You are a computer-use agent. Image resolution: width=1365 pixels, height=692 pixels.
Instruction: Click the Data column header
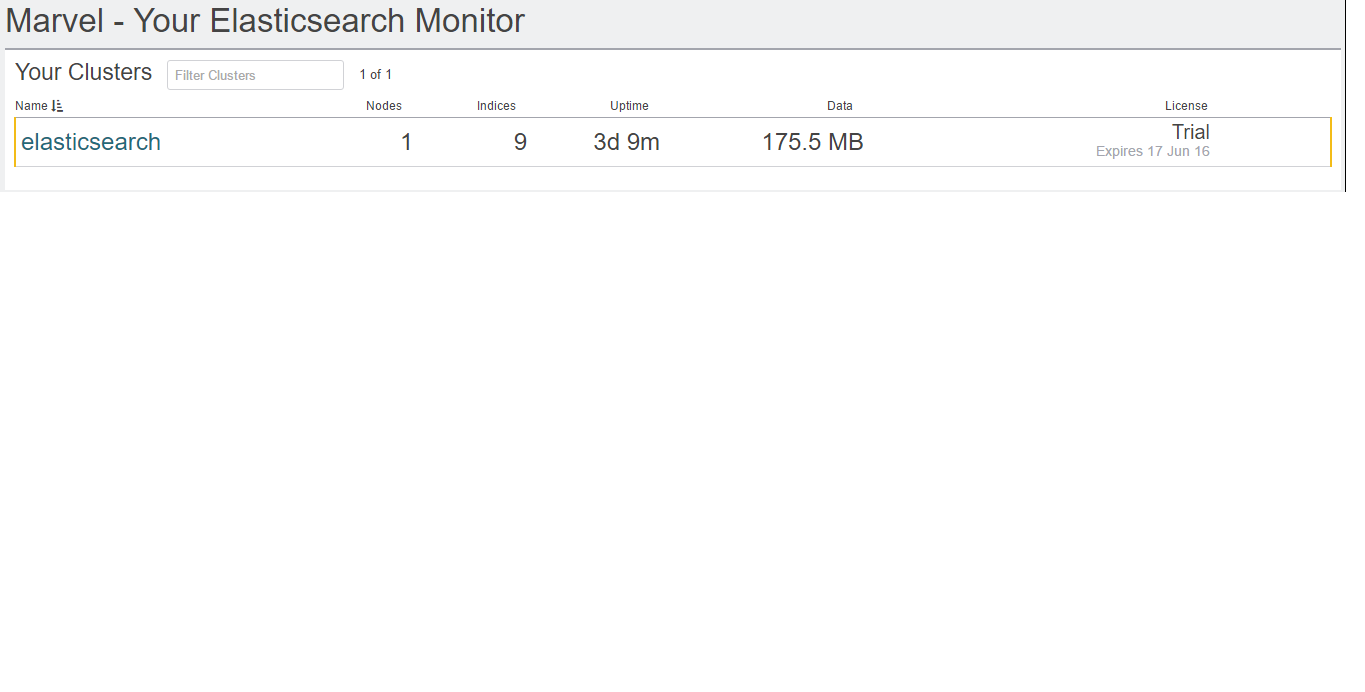click(840, 106)
